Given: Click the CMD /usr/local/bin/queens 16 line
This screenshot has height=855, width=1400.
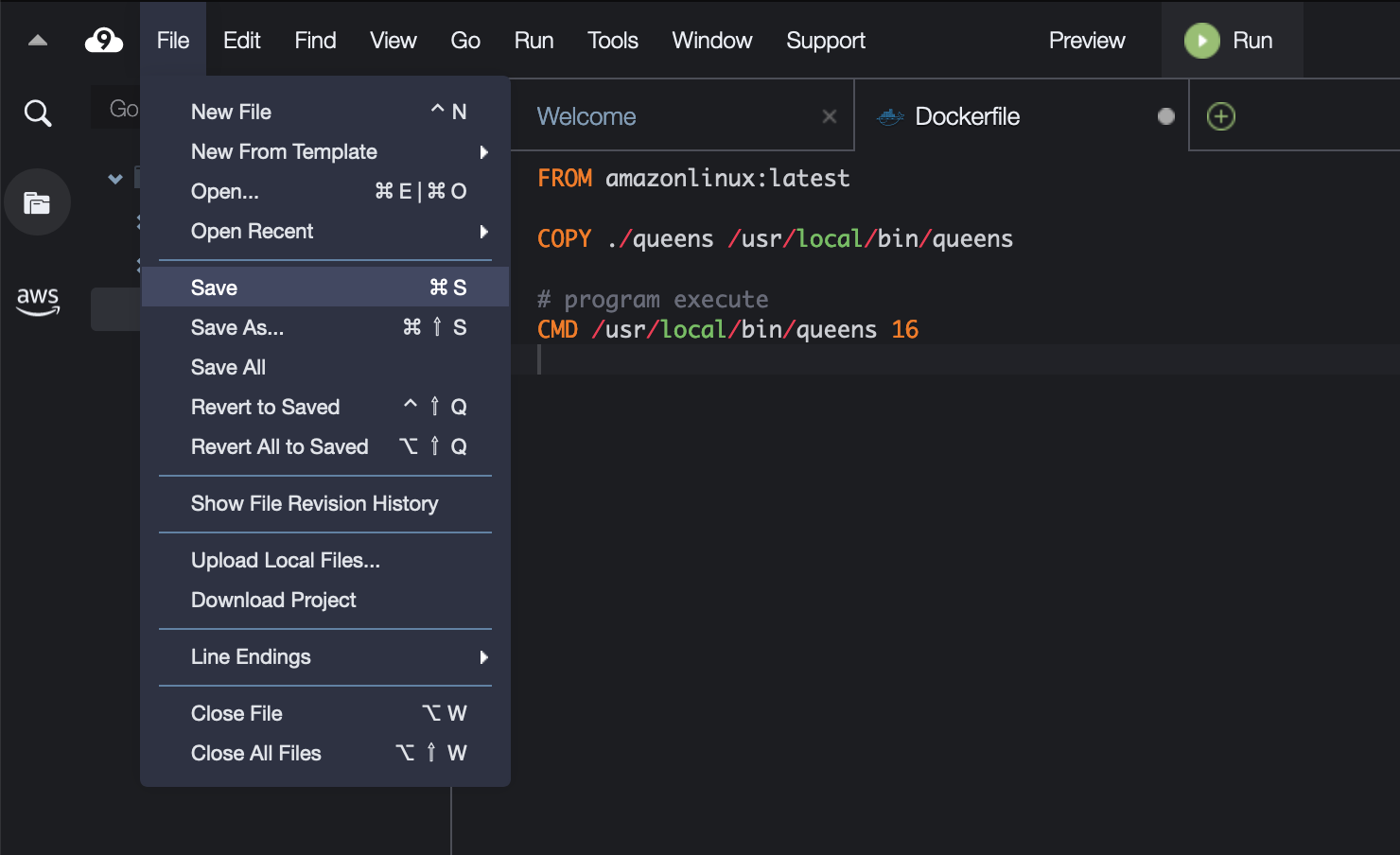Looking at the screenshot, I should point(727,329).
